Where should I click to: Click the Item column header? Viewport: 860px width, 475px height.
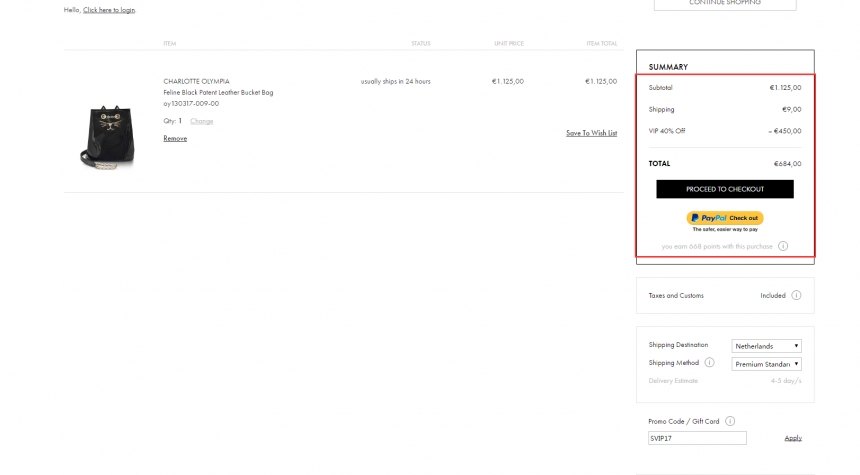pyautogui.click(x=169, y=43)
